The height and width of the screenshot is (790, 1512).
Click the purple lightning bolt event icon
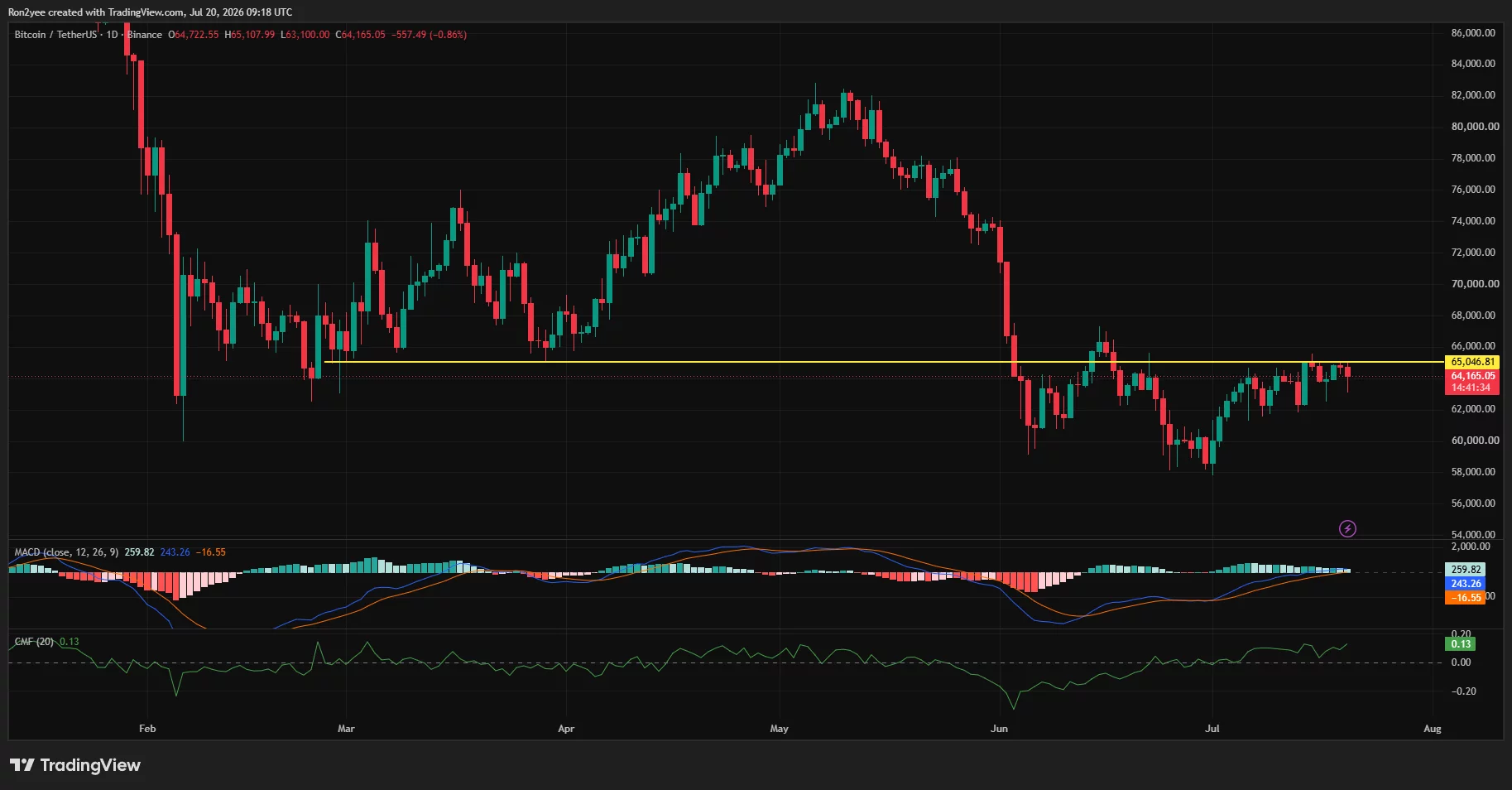click(1347, 528)
